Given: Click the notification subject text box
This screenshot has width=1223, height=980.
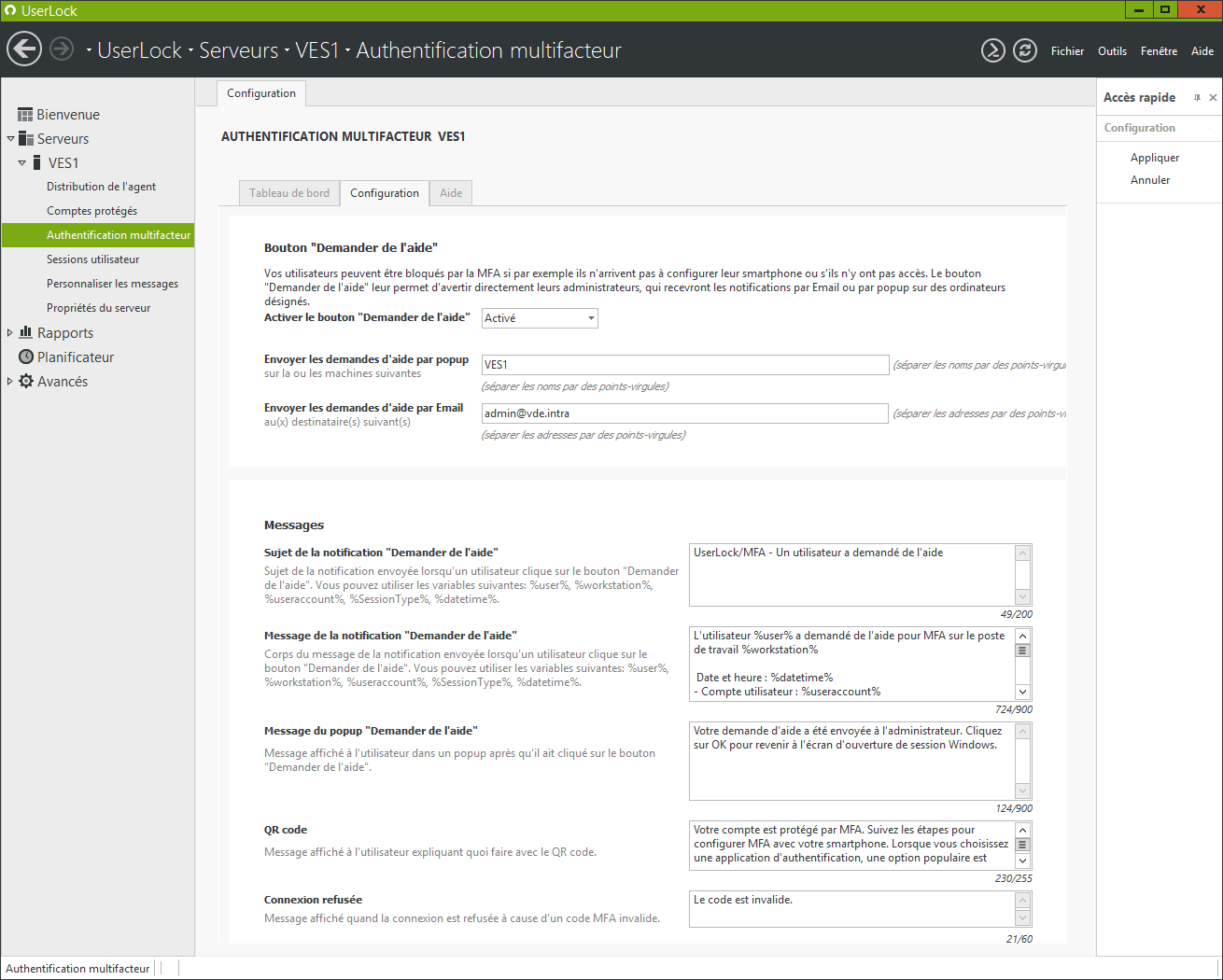Looking at the screenshot, I should 852,575.
